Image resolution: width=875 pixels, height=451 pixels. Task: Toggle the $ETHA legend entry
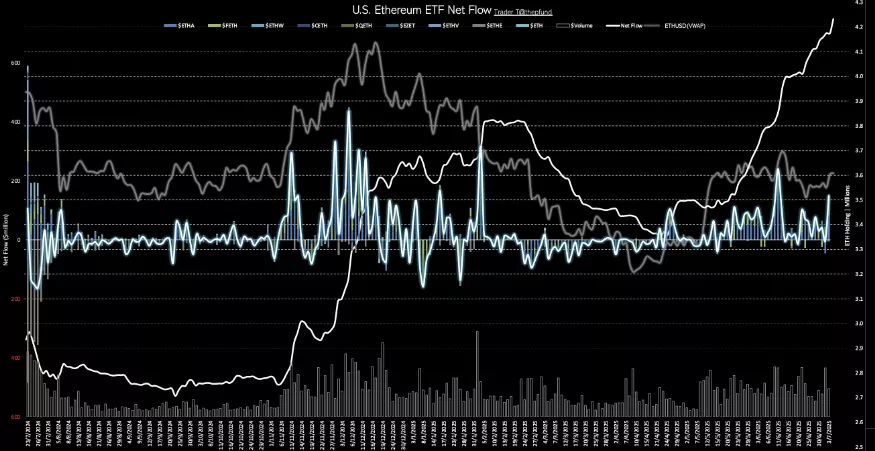[x=179, y=26]
